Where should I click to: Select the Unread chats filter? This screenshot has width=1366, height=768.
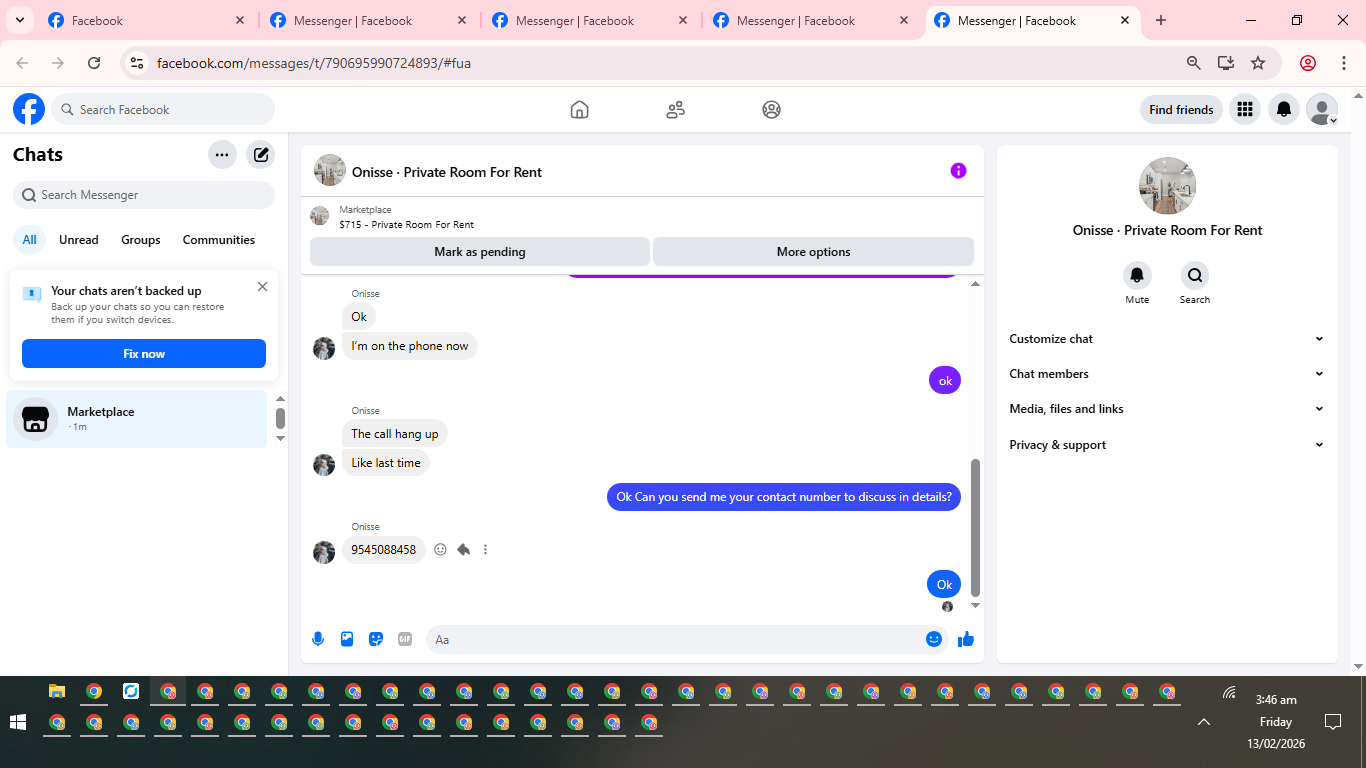(79, 240)
